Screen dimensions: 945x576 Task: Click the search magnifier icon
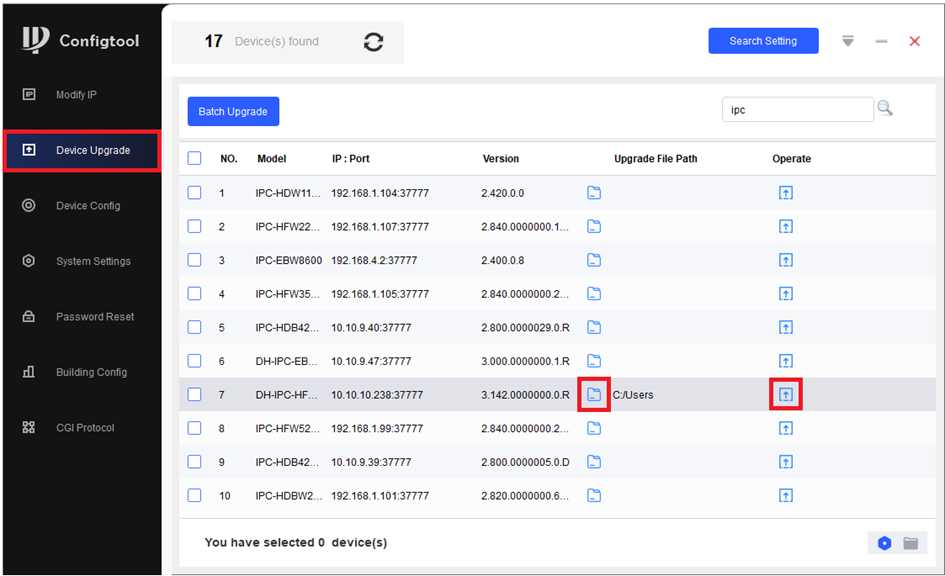pyautogui.click(x=884, y=109)
